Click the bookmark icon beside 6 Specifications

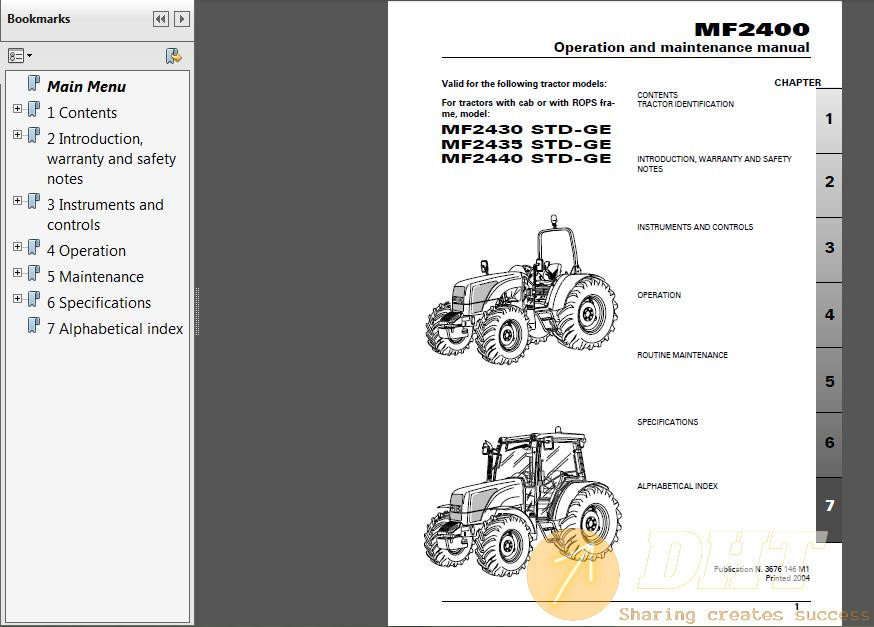(34, 299)
